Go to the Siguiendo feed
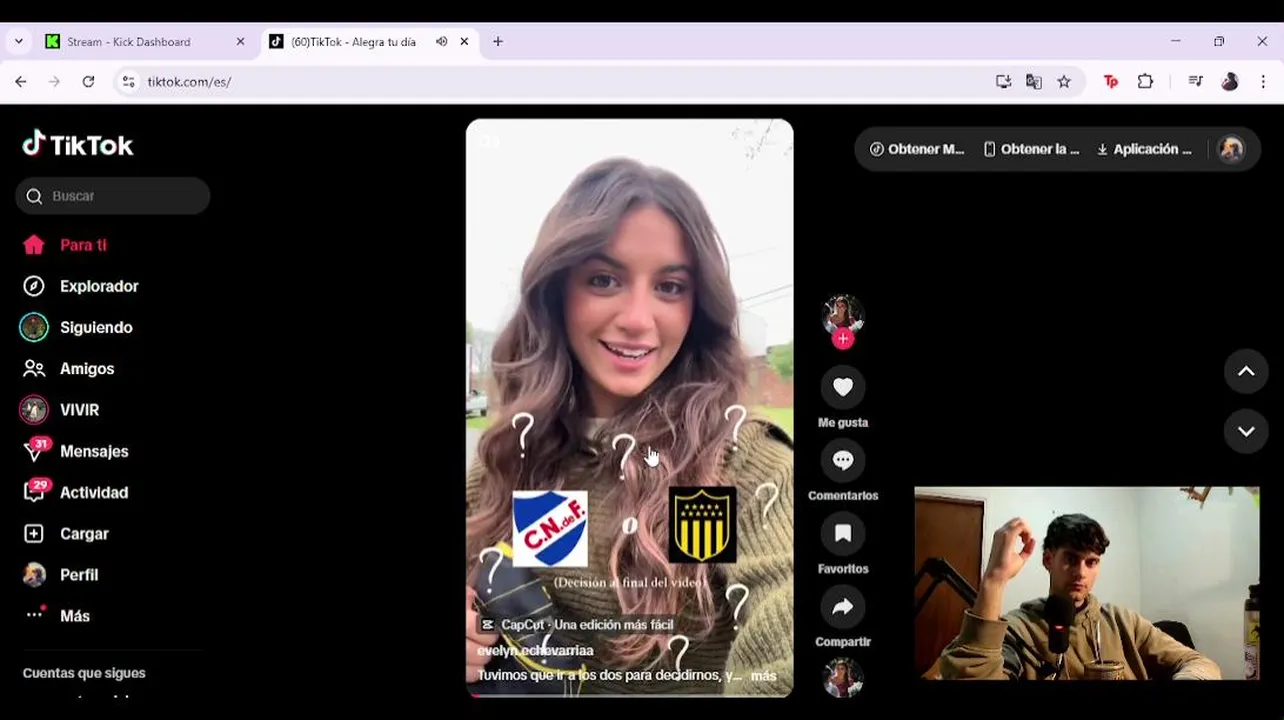The width and height of the screenshot is (1284, 720). [76, 327]
